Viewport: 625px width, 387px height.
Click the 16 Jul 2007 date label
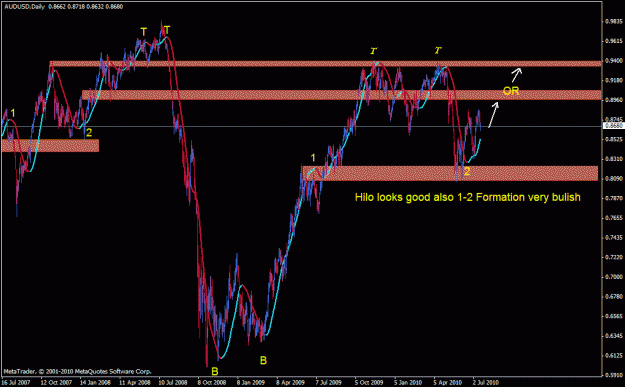click(16, 382)
